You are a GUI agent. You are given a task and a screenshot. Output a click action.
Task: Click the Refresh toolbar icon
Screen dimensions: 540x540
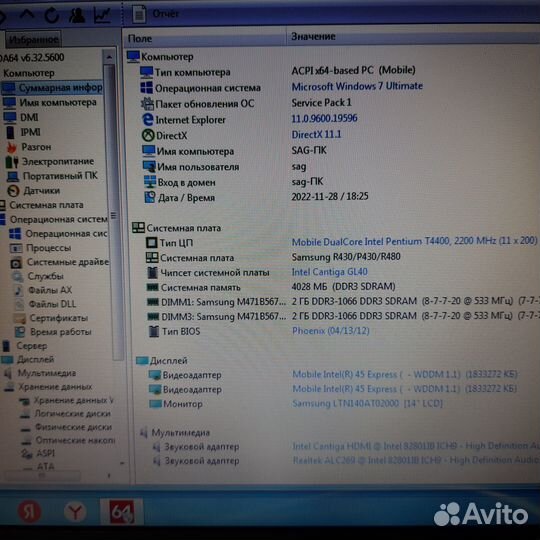coord(52,15)
